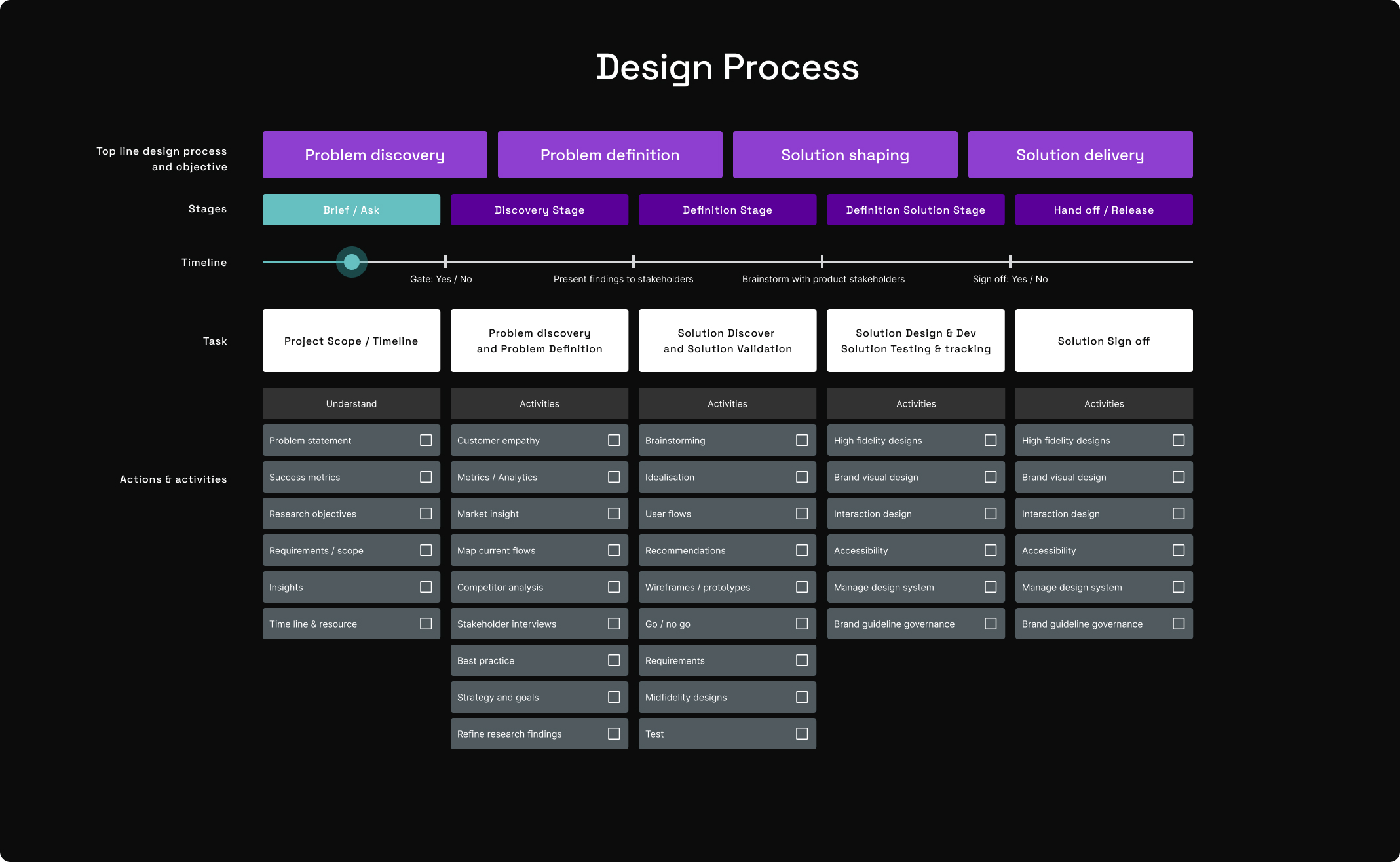The image size is (1400, 862).
Task: Check the Brainstorming checkbox
Action: [802, 440]
